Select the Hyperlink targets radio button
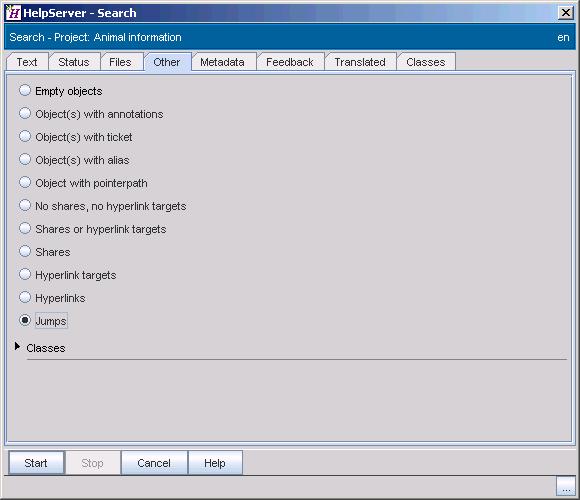Screen dimensions: 580x500 pos(25,274)
